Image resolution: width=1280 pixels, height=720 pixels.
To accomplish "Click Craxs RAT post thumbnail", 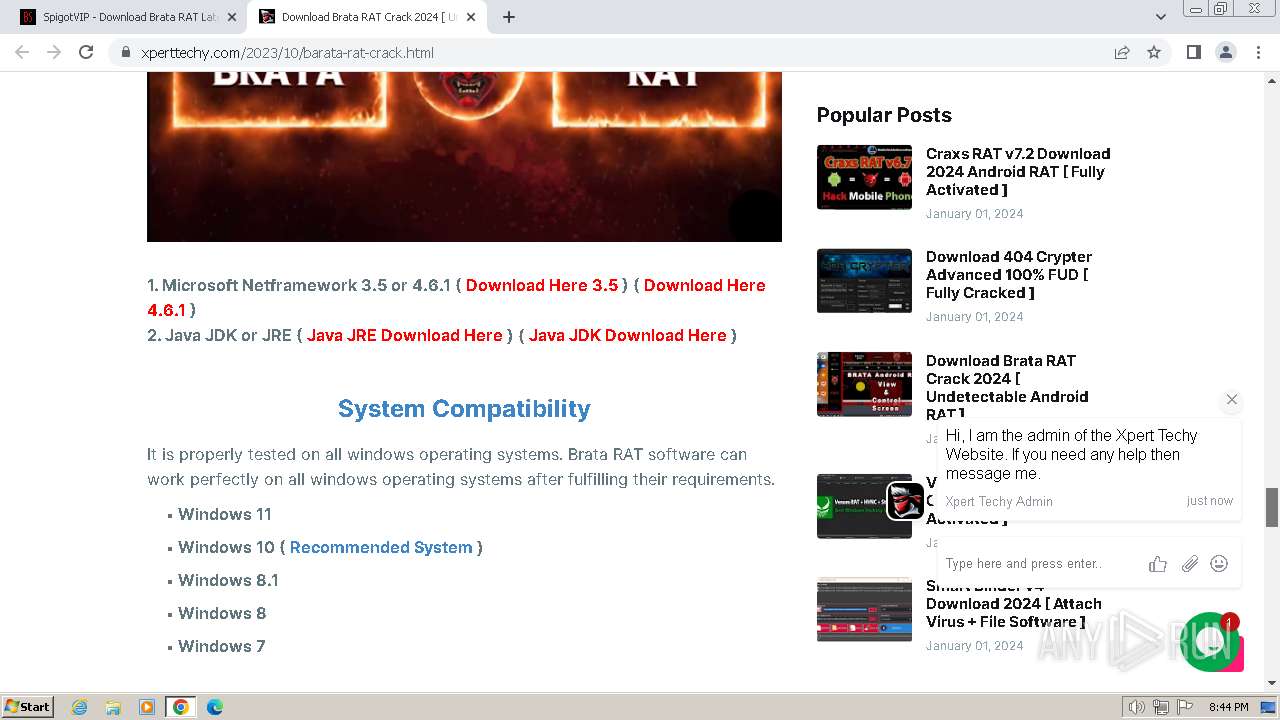I will (x=864, y=177).
